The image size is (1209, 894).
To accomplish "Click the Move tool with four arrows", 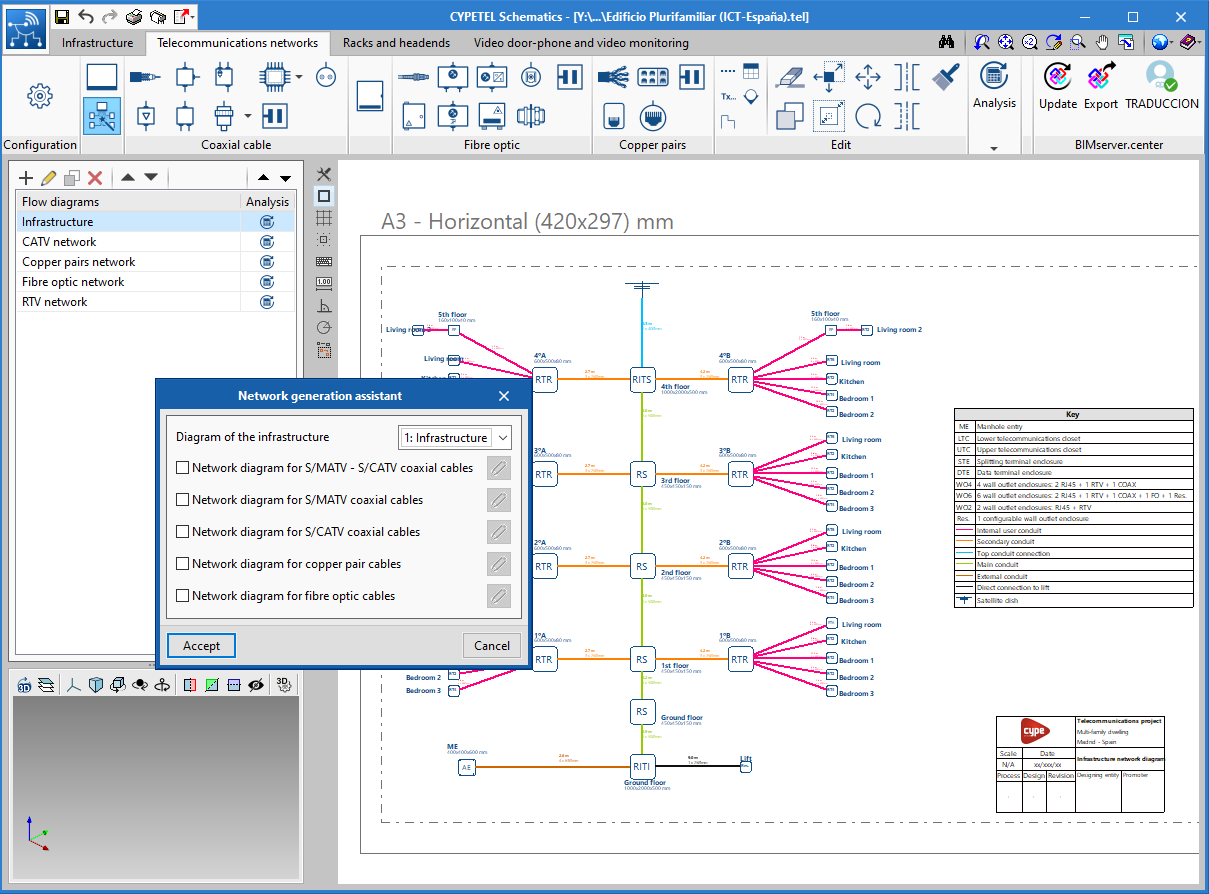I will tap(868, 77).
